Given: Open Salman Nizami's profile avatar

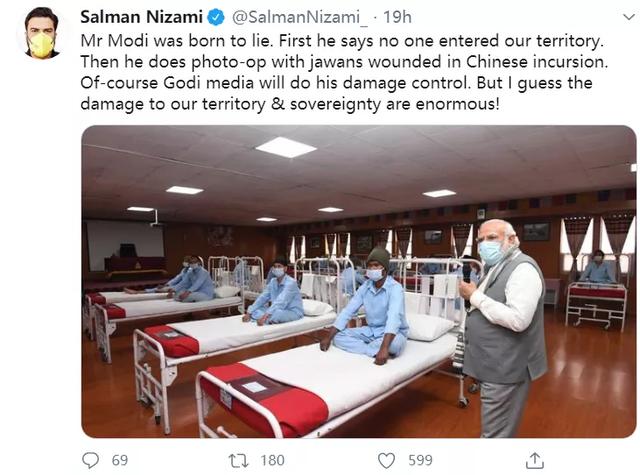Looking at the screenshot, I should (40, 33).
